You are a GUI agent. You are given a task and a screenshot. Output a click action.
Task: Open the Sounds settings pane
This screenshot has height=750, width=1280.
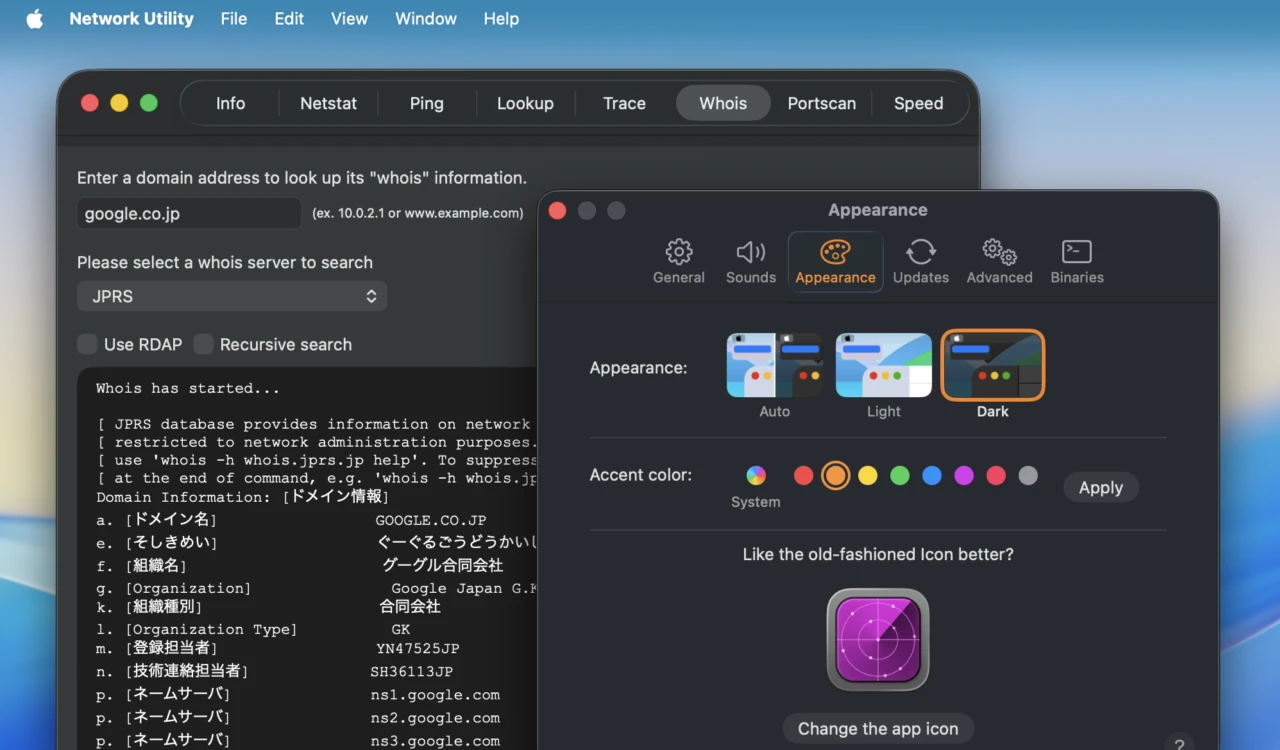(750, 260)
